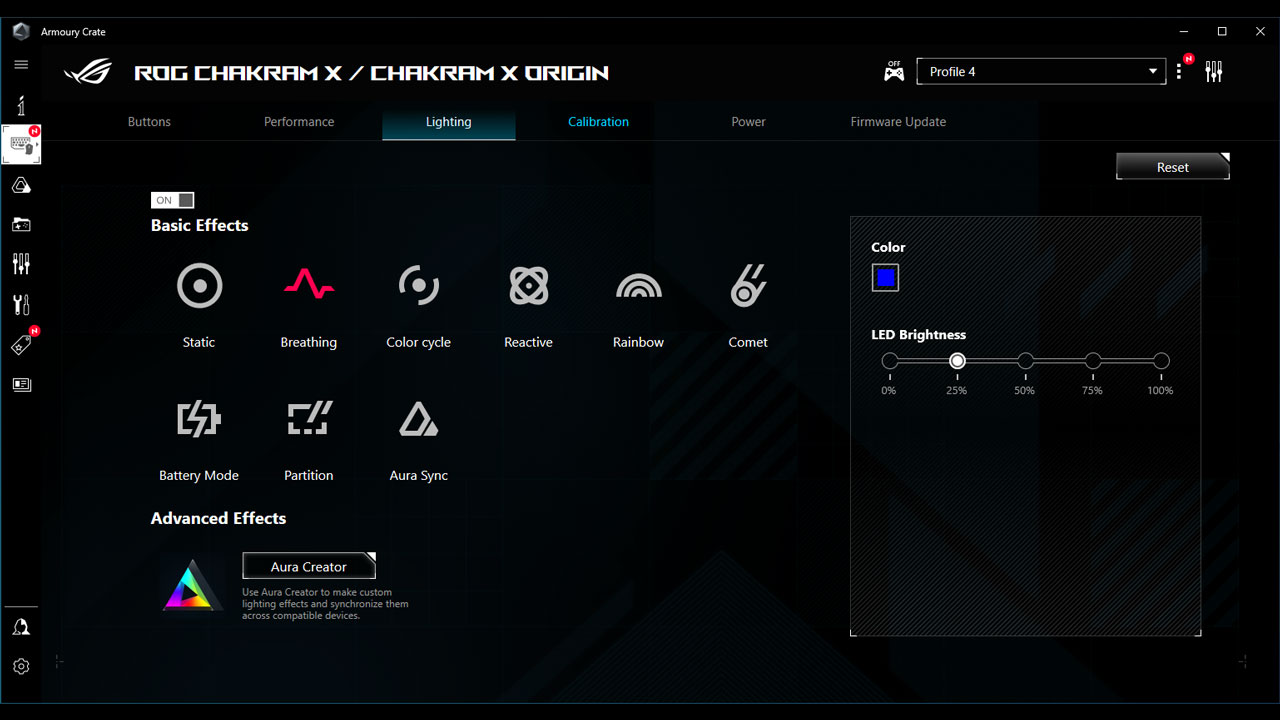This screenshot has height=720, width=1280.
Task: Open the News sidebar icon
Action: 21,384
